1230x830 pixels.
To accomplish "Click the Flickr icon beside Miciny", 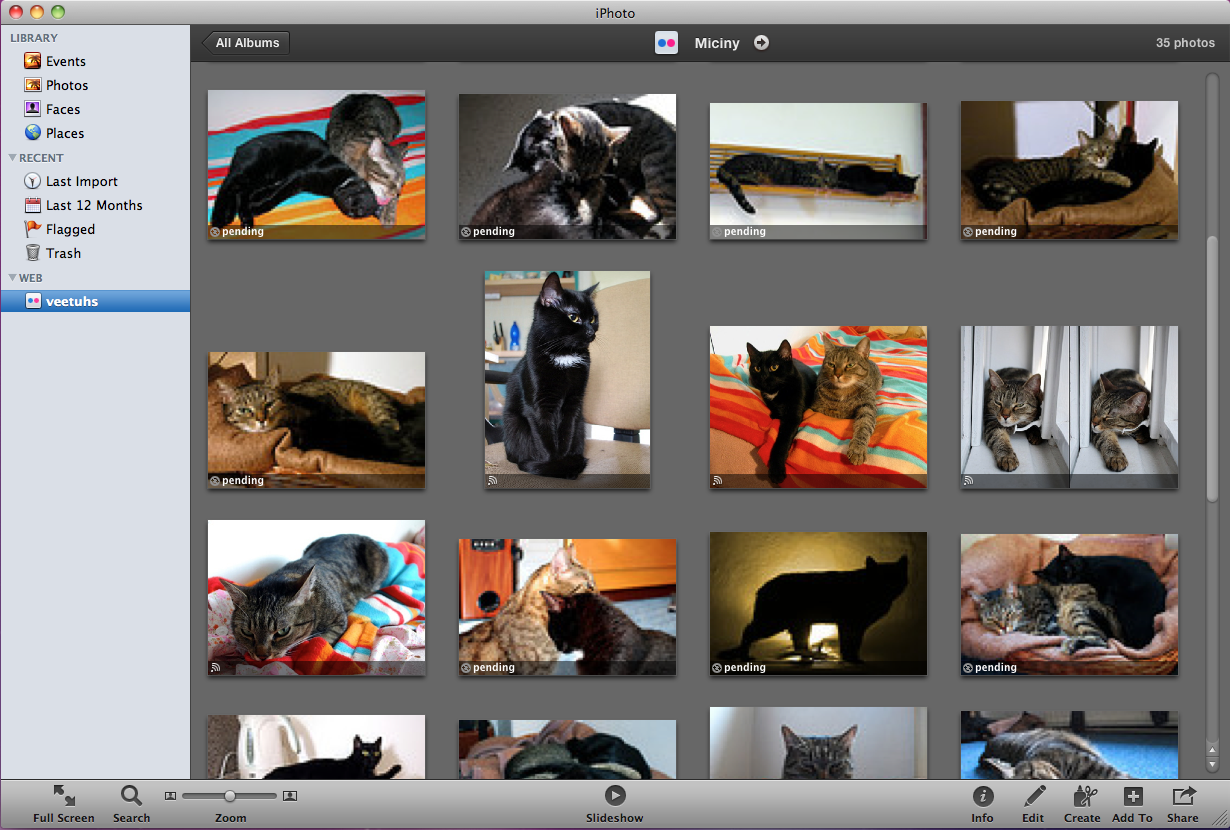I will pos(666,43).
